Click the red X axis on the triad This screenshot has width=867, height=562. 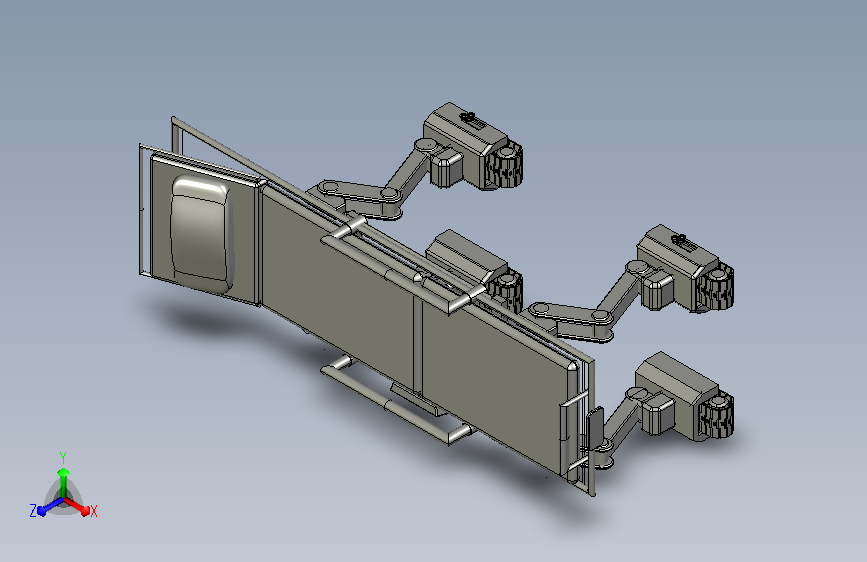[80, 507]
